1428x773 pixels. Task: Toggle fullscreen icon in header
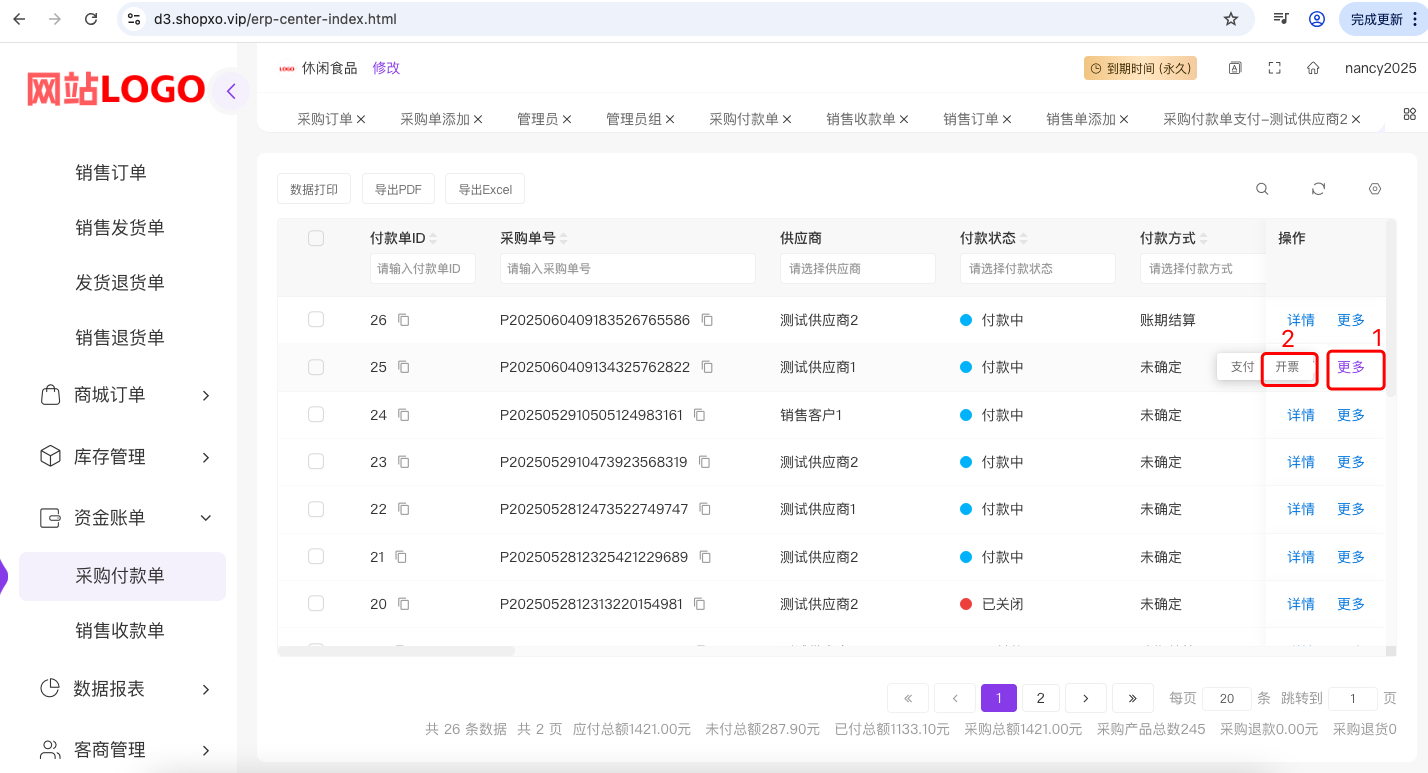[x=1274, y=68]
